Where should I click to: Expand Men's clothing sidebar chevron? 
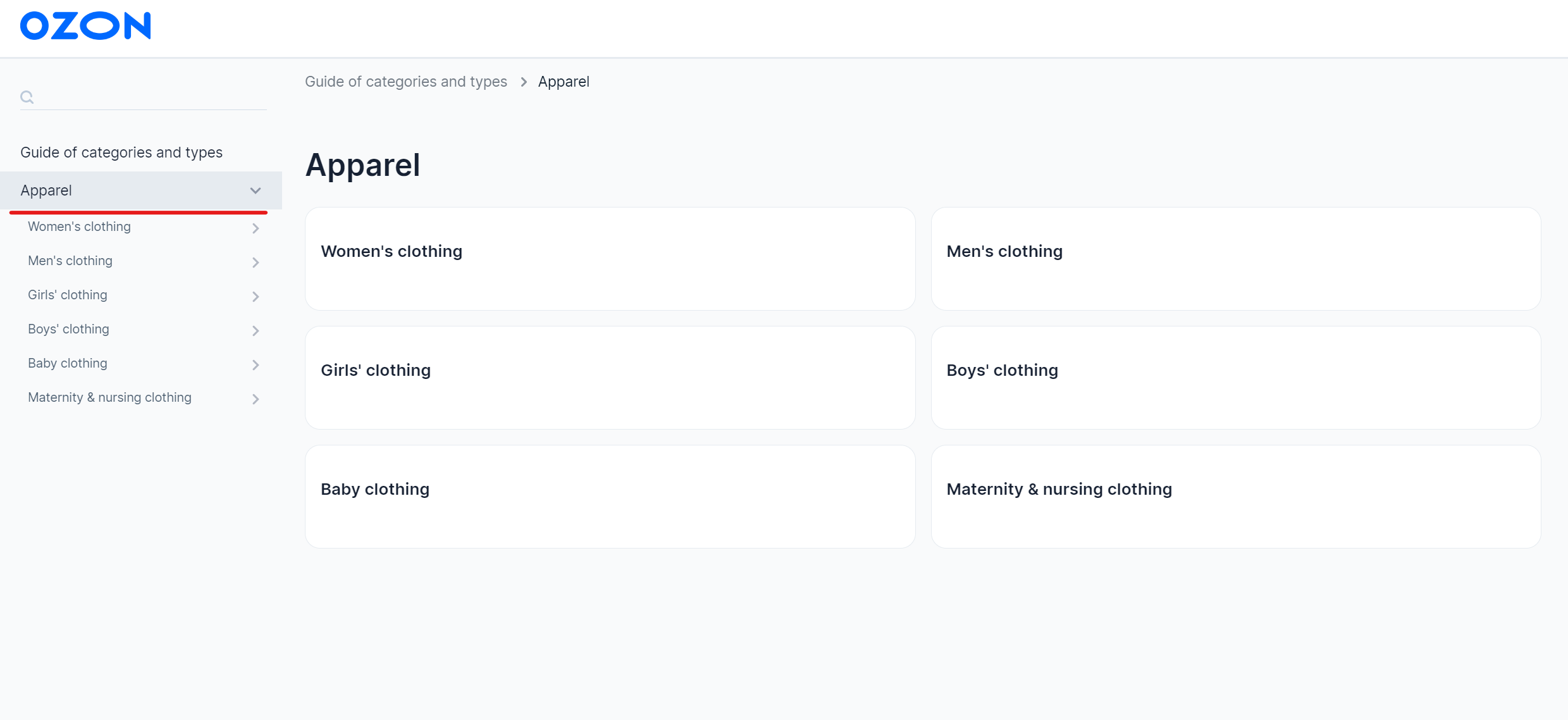(x=256, y=262)
